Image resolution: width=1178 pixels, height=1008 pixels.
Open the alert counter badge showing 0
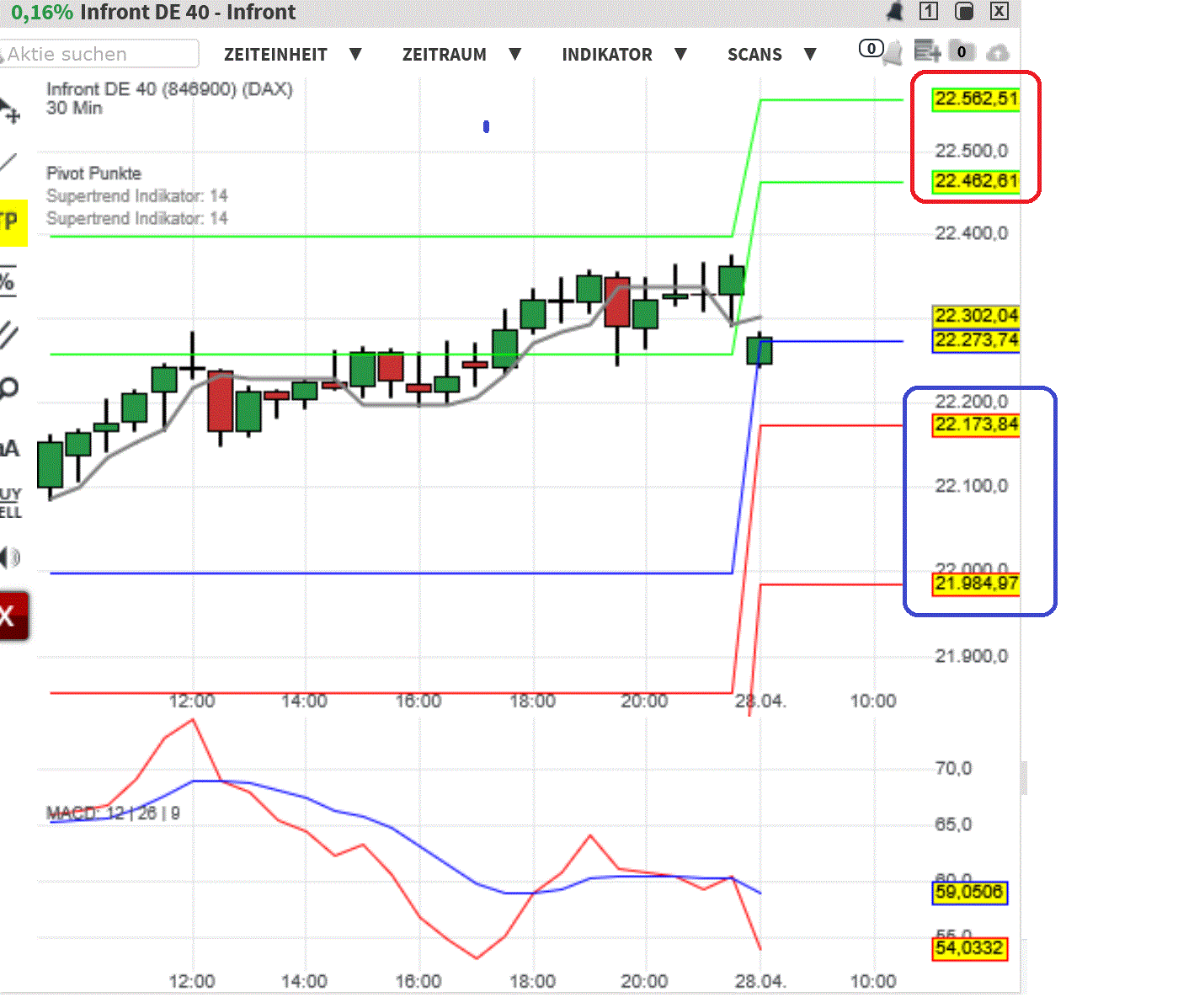871,48
